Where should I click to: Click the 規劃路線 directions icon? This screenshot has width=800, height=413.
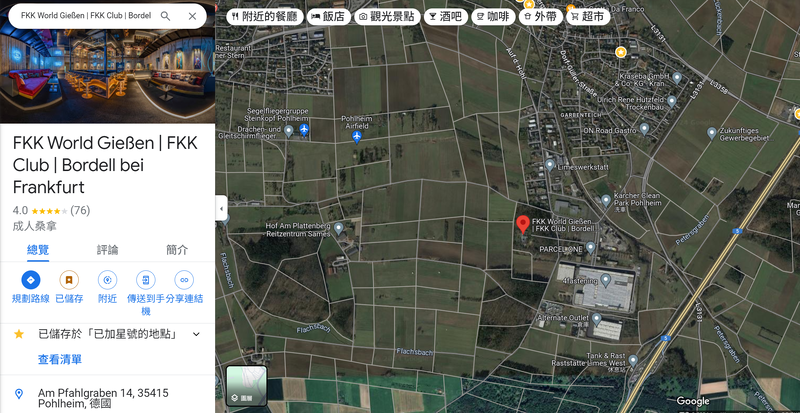(x=30, y=280)
